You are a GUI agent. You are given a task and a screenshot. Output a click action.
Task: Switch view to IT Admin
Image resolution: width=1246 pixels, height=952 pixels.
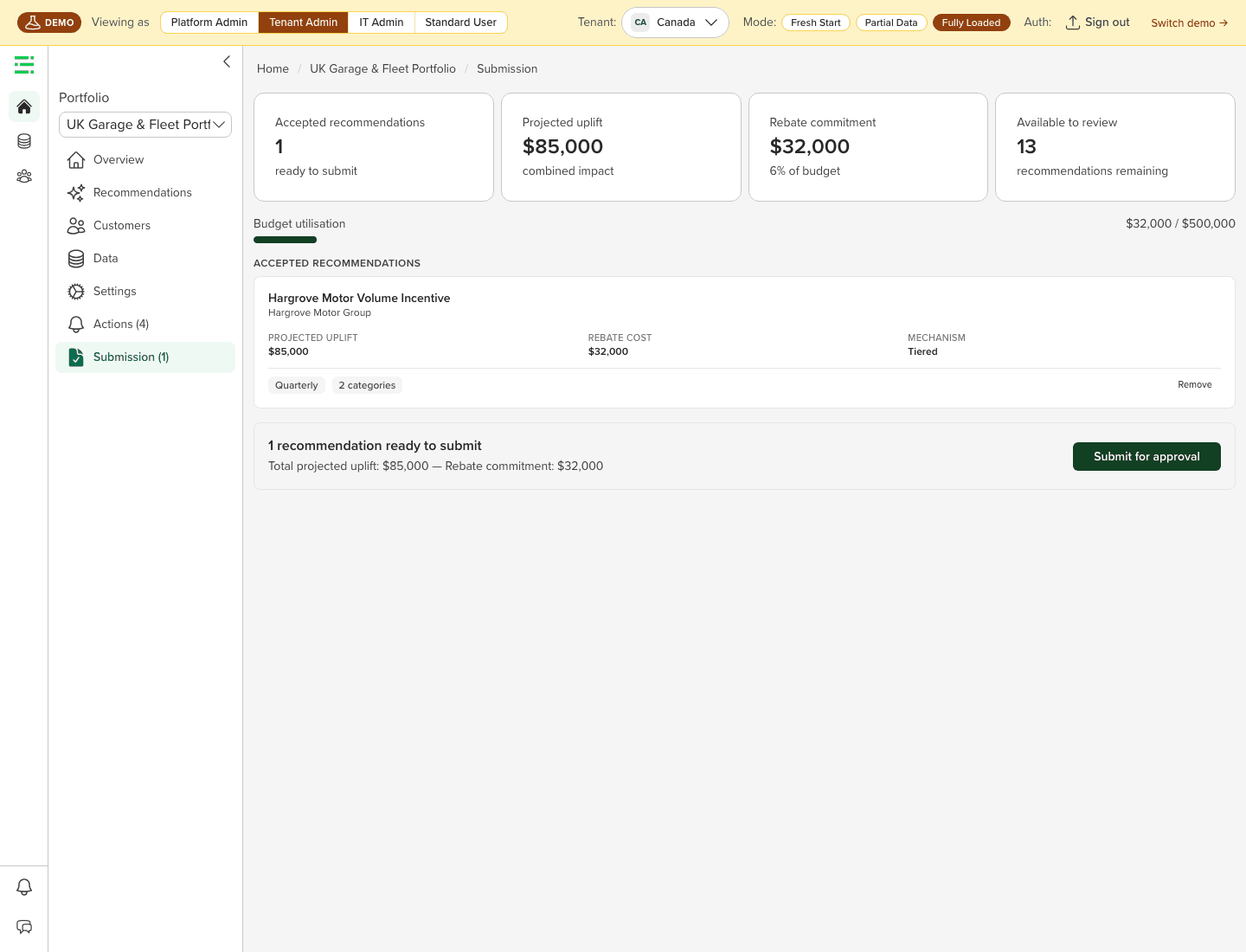(x=382, y=23)
